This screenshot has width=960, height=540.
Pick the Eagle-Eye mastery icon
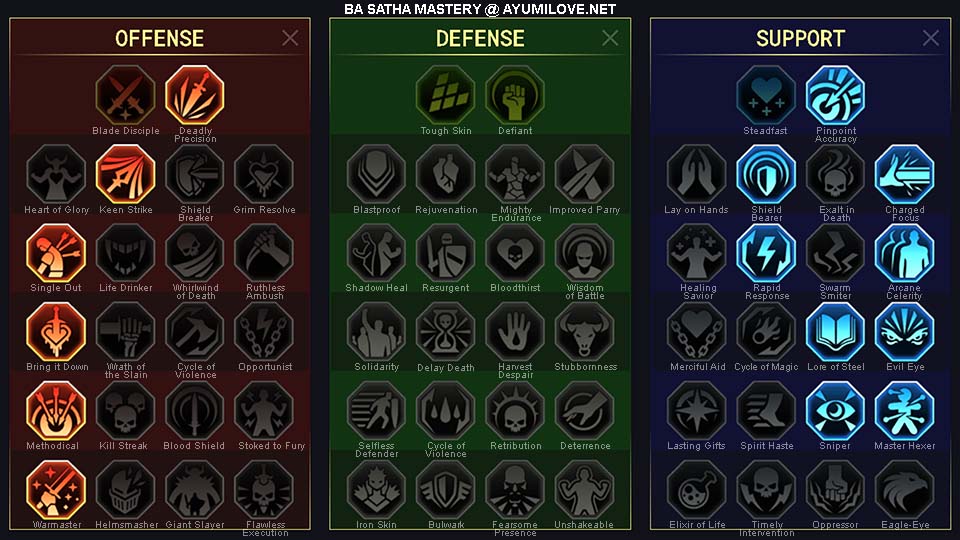click(904, 490)
